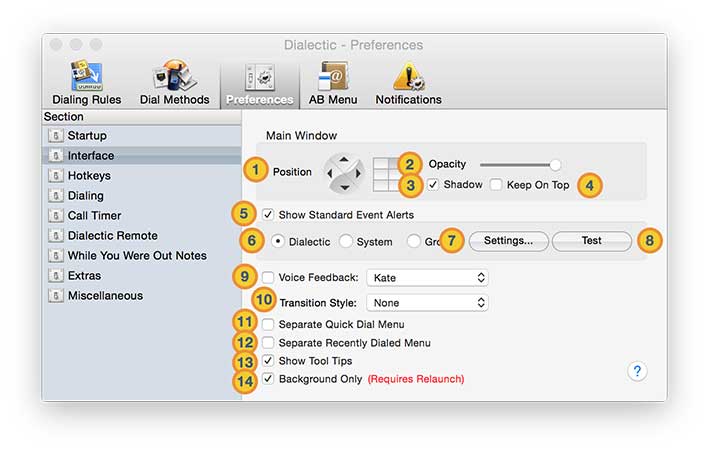The width and height of the screenshot is (709, 452).
Task: Open the Notifications warning icon
Action: pos(408,76)
